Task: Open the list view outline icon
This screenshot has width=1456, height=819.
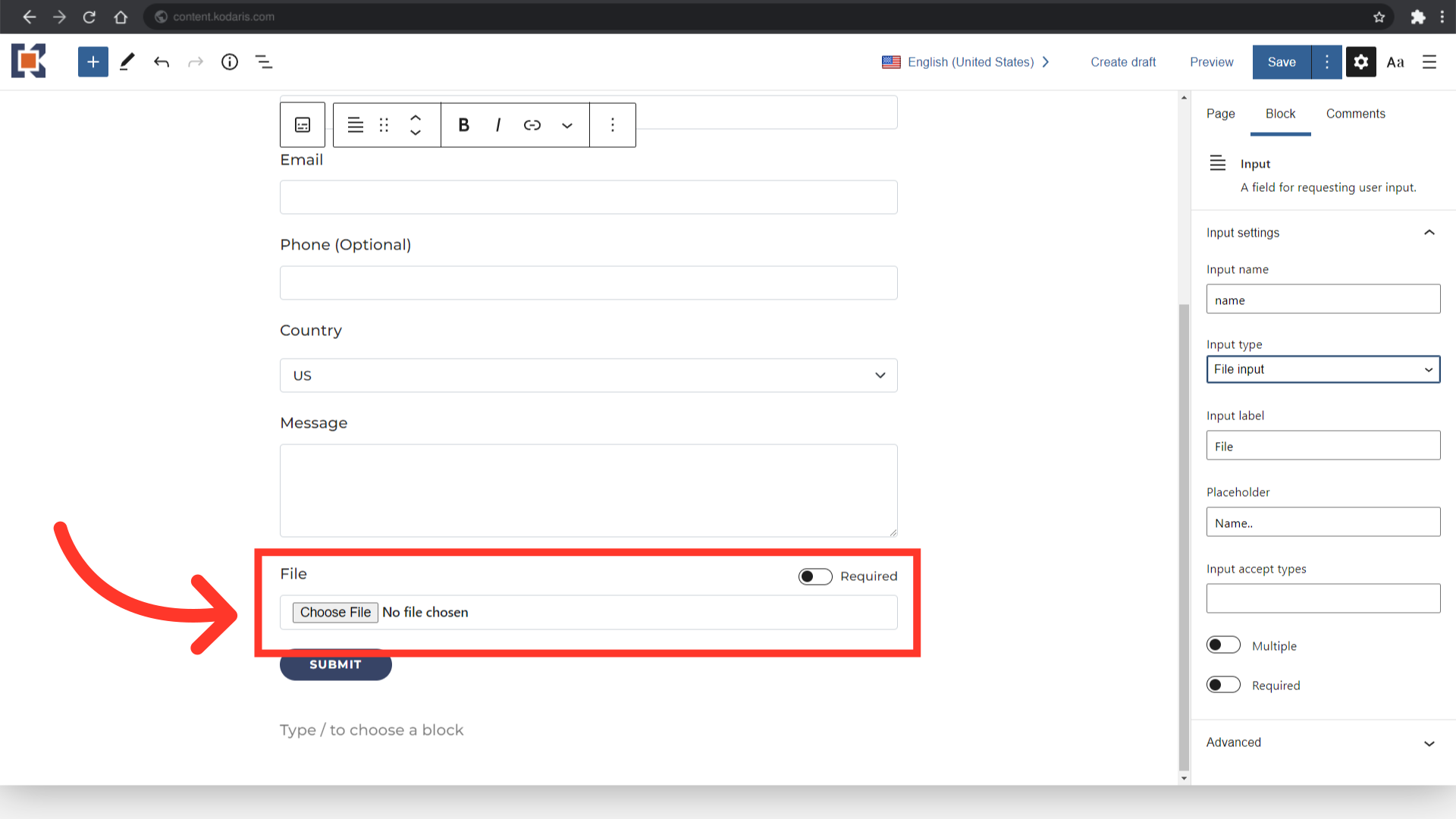Action: coord(264,62)
